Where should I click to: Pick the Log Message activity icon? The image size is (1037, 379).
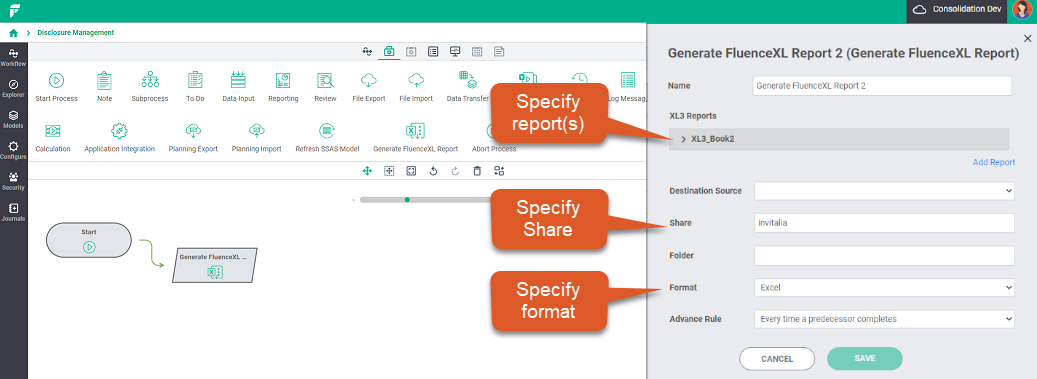(628, 81)
